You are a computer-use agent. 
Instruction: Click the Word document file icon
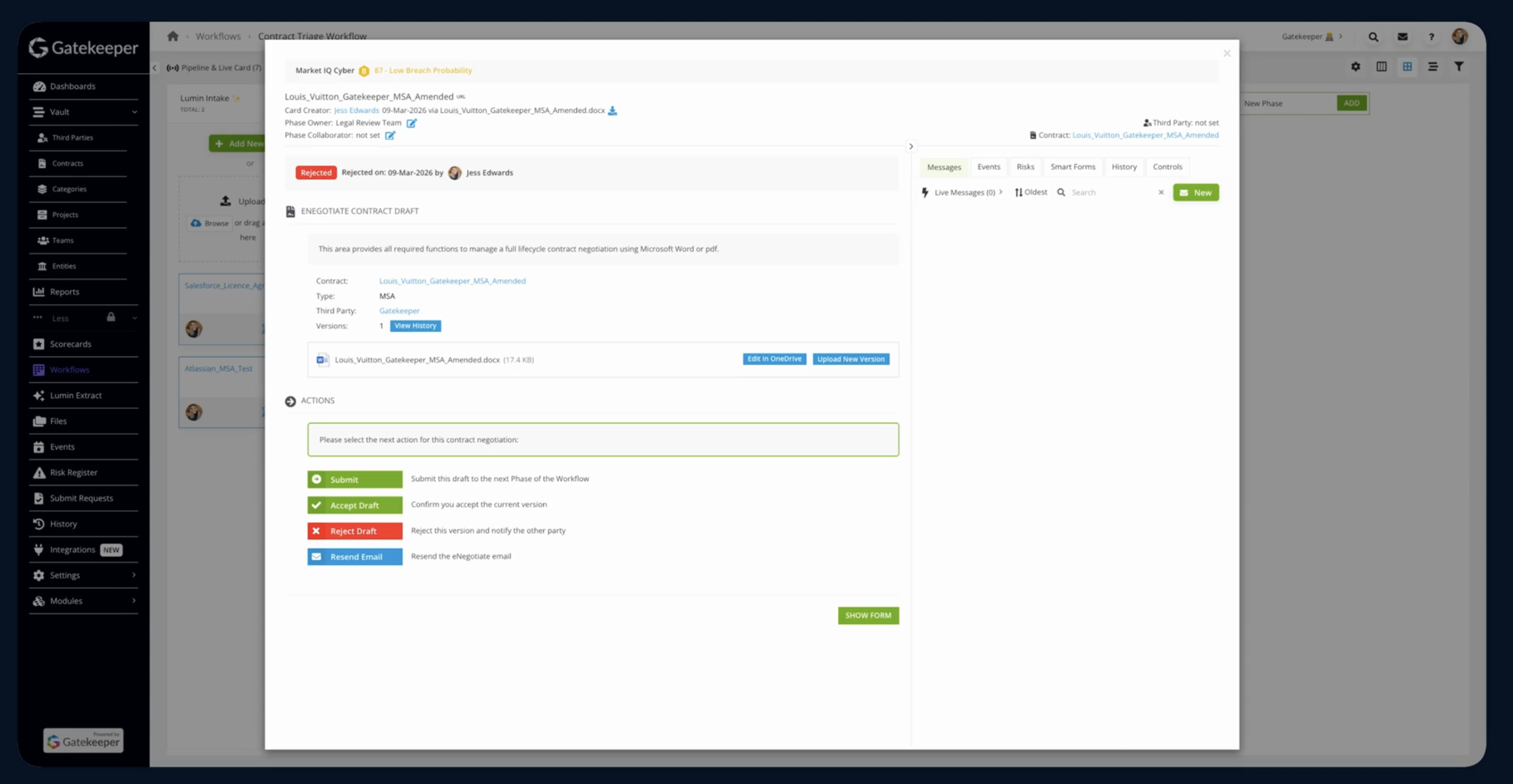(323, 360)
